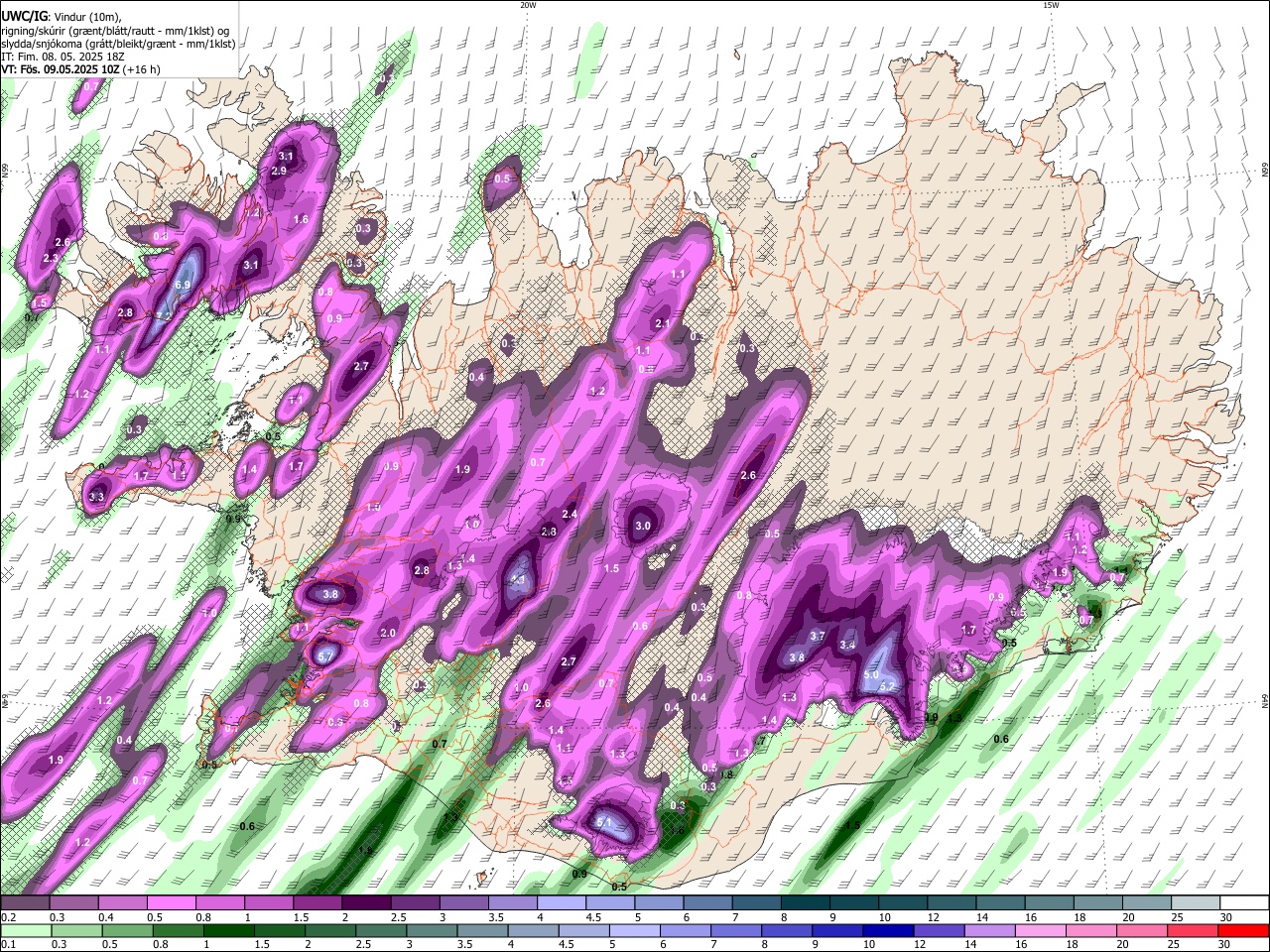Screen dimensions: 1270x952
Task: Select the 'Vindur (10m)' header text
Action: [86, 16]
